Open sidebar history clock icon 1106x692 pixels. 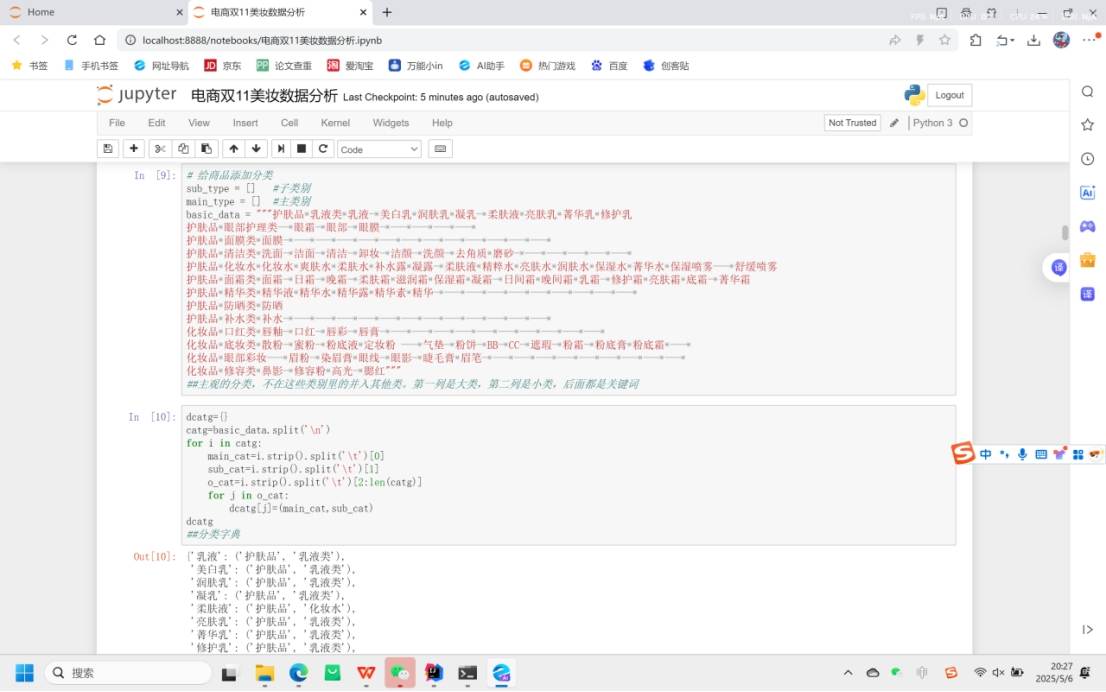(1088, 159)
